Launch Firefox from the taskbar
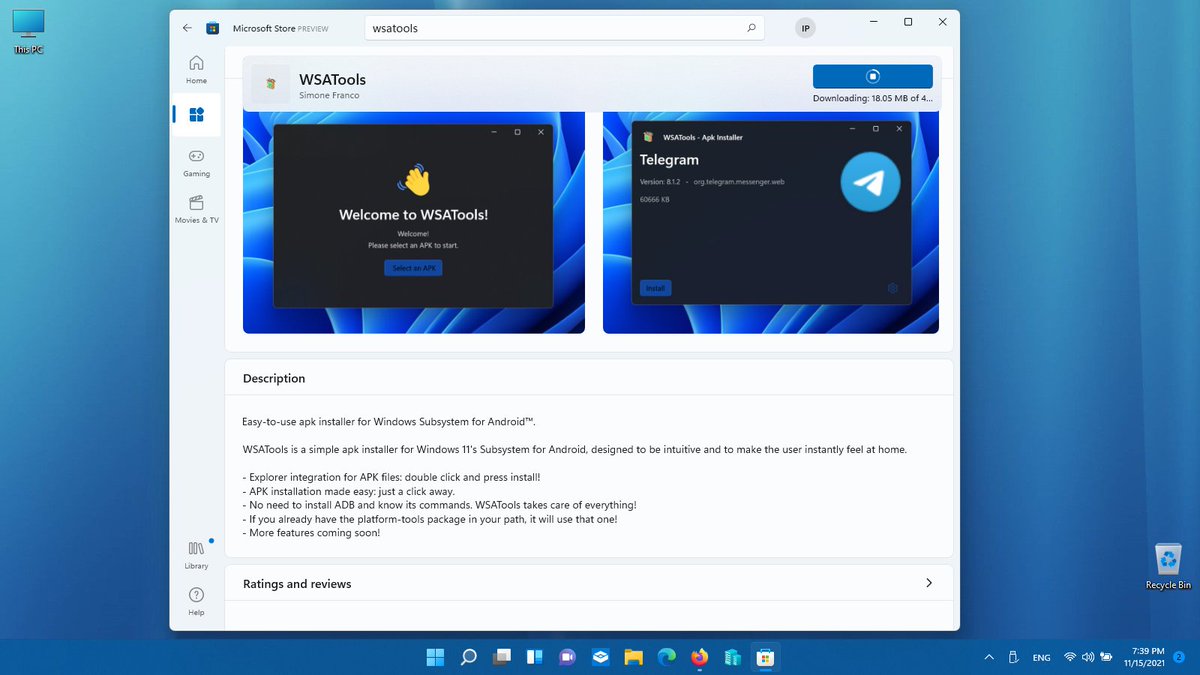The image size is (1200, 675). tap(699, 657)
